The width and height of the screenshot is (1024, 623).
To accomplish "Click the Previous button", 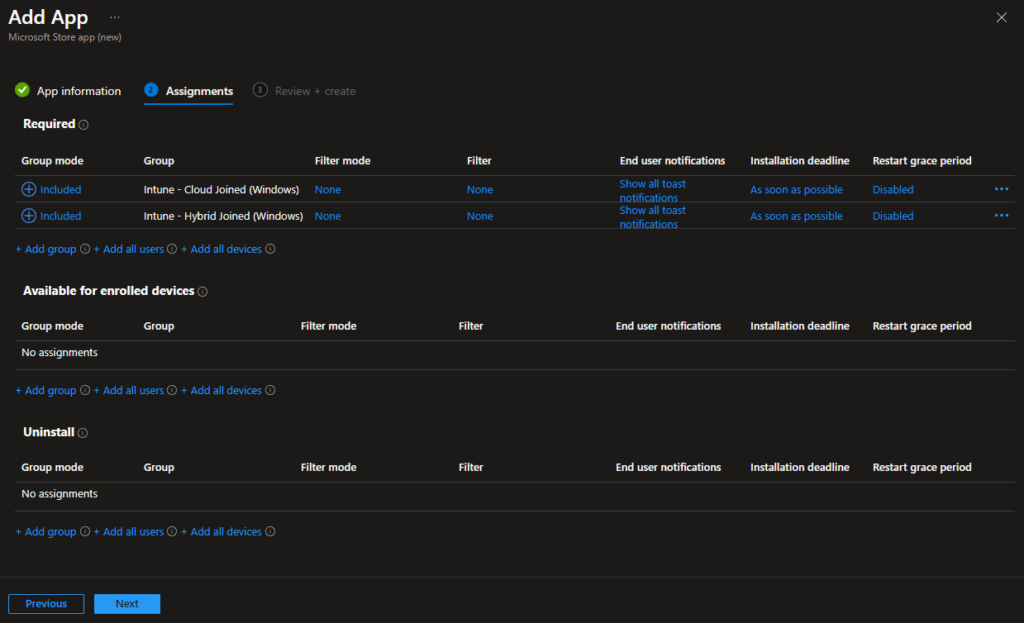I will coord(46,603).
